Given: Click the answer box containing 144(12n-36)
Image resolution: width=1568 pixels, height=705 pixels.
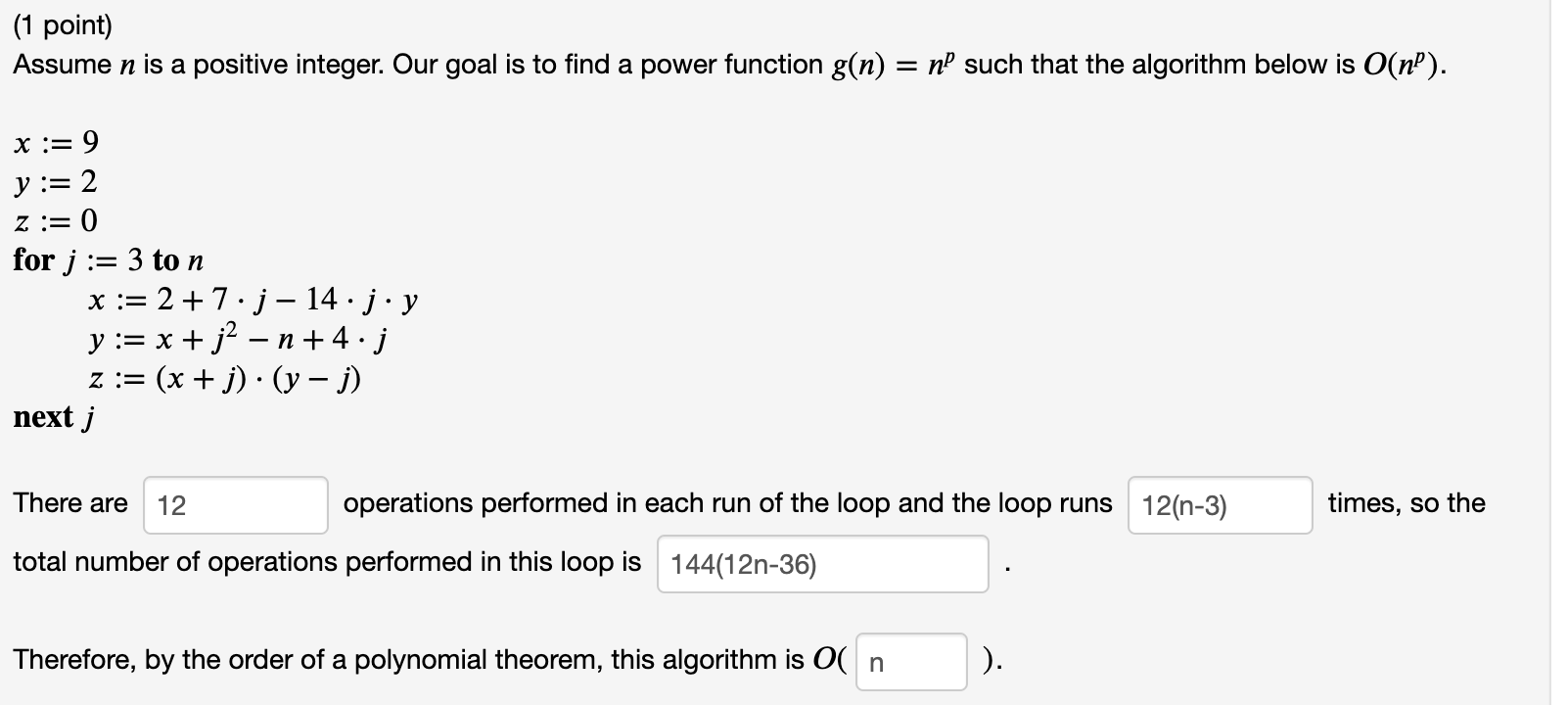Looking at the screenshot, I should (x=822, y=564).
